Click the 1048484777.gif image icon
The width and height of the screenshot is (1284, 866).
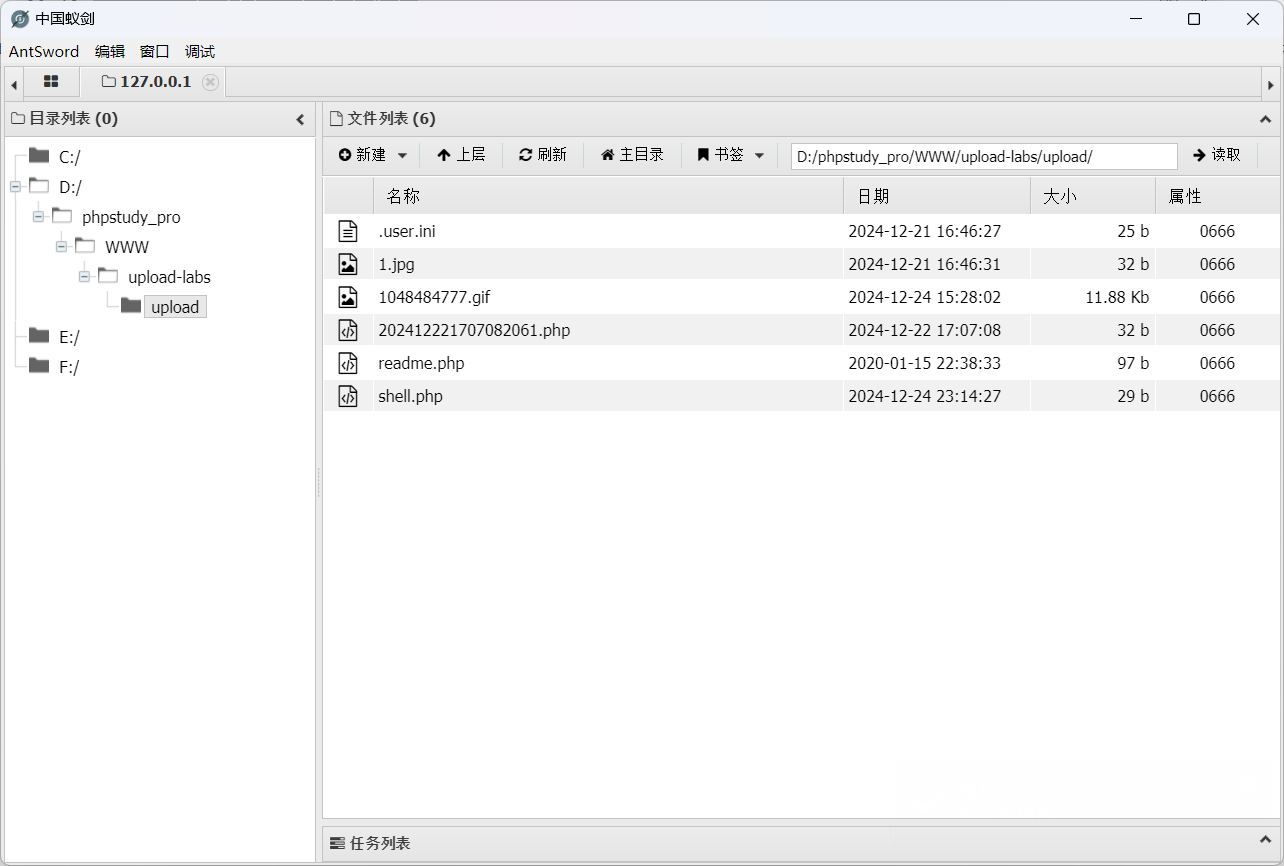347,297
